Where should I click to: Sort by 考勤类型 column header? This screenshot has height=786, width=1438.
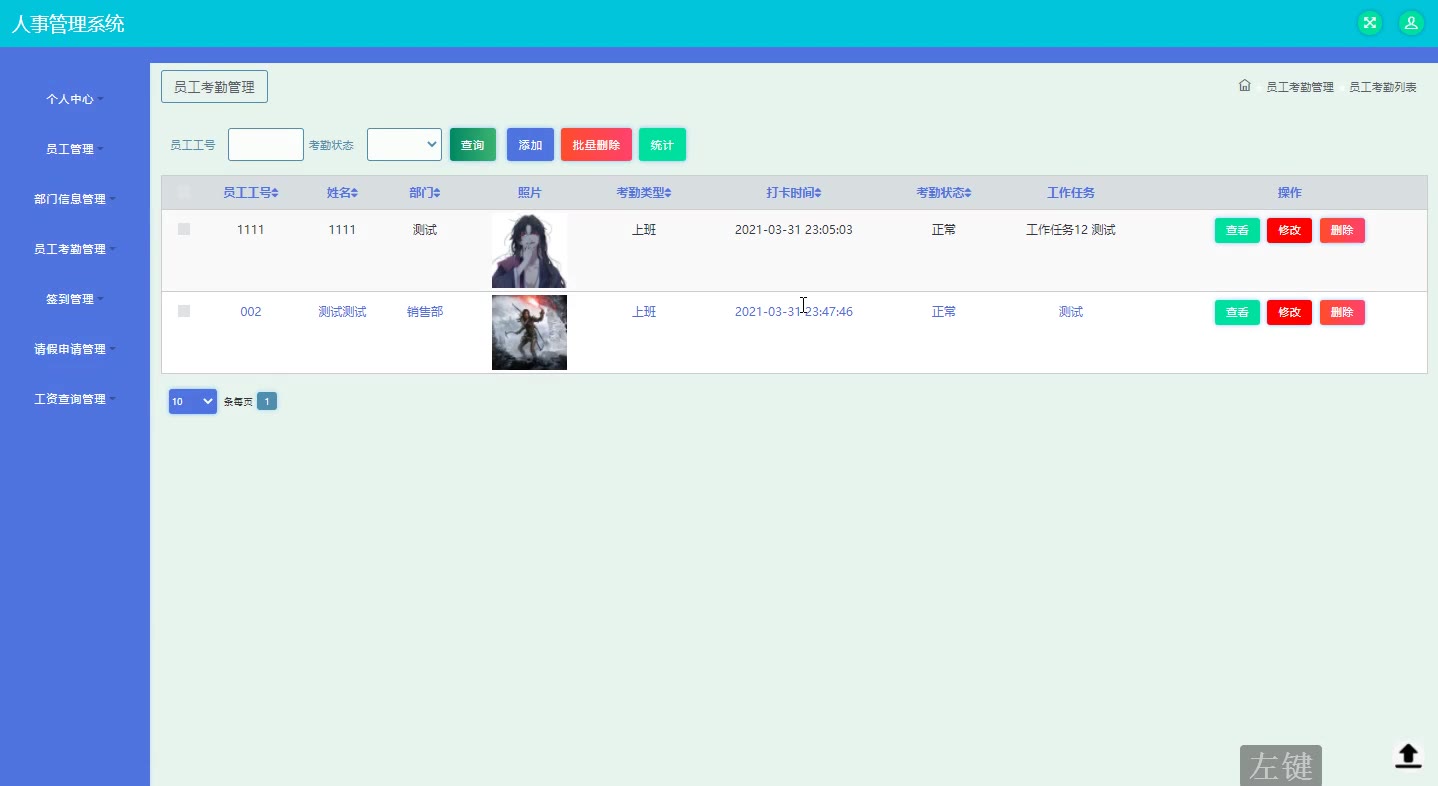(x=644, y=193)
